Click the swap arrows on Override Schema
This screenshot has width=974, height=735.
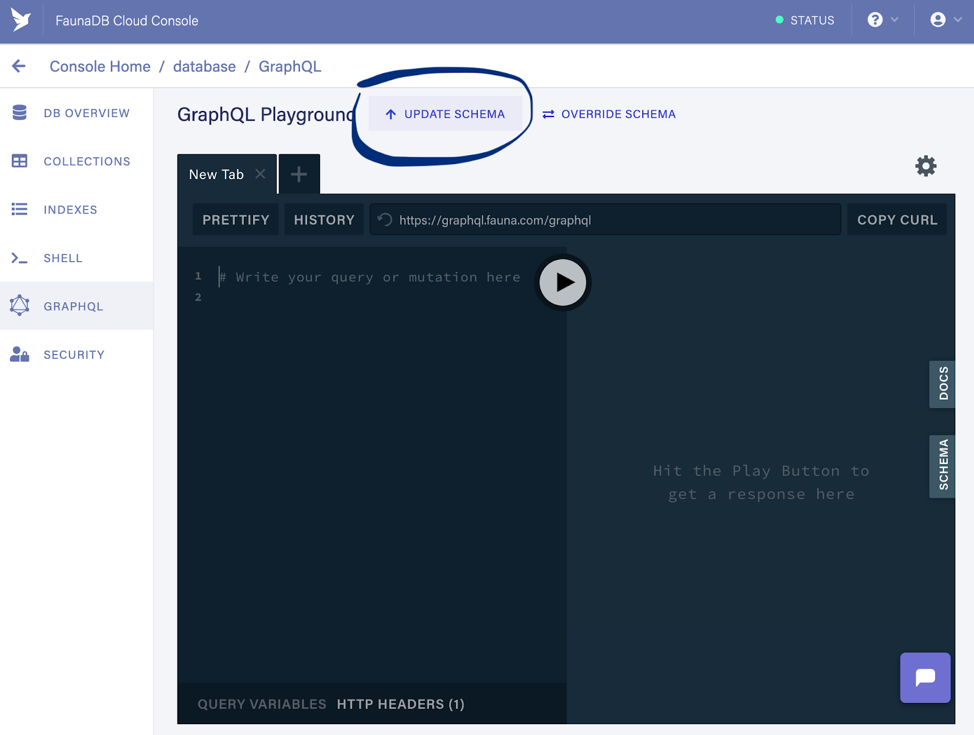click(548, 114)
